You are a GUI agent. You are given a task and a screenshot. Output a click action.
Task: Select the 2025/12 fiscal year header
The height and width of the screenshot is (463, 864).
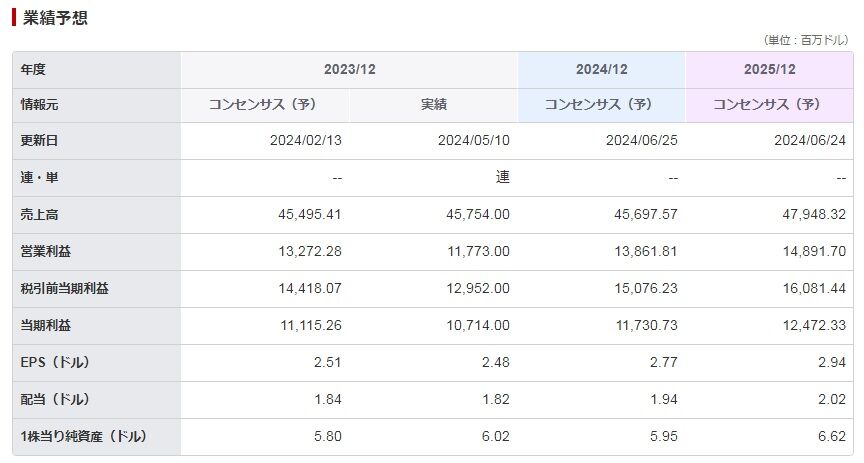(x=770, y=69)
